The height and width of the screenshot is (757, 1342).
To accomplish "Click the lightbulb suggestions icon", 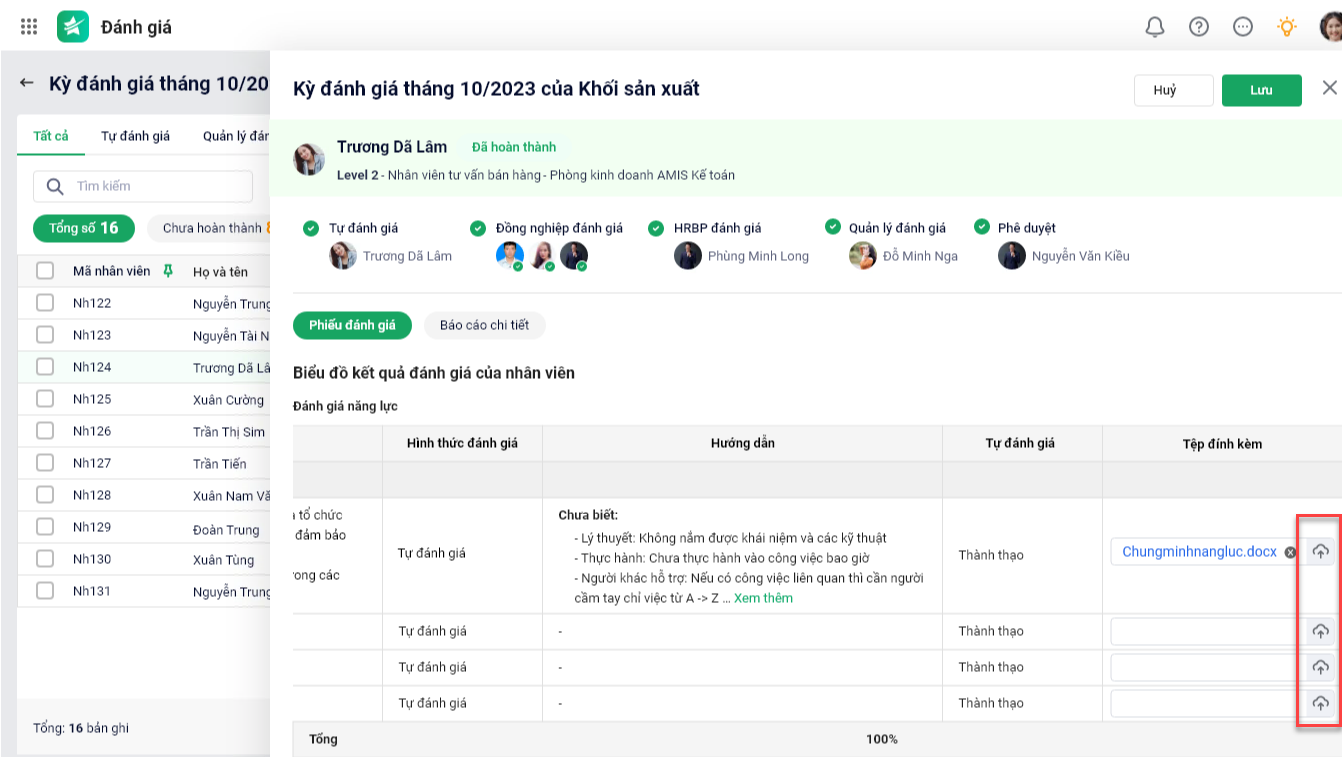I will pos(1287,27).
